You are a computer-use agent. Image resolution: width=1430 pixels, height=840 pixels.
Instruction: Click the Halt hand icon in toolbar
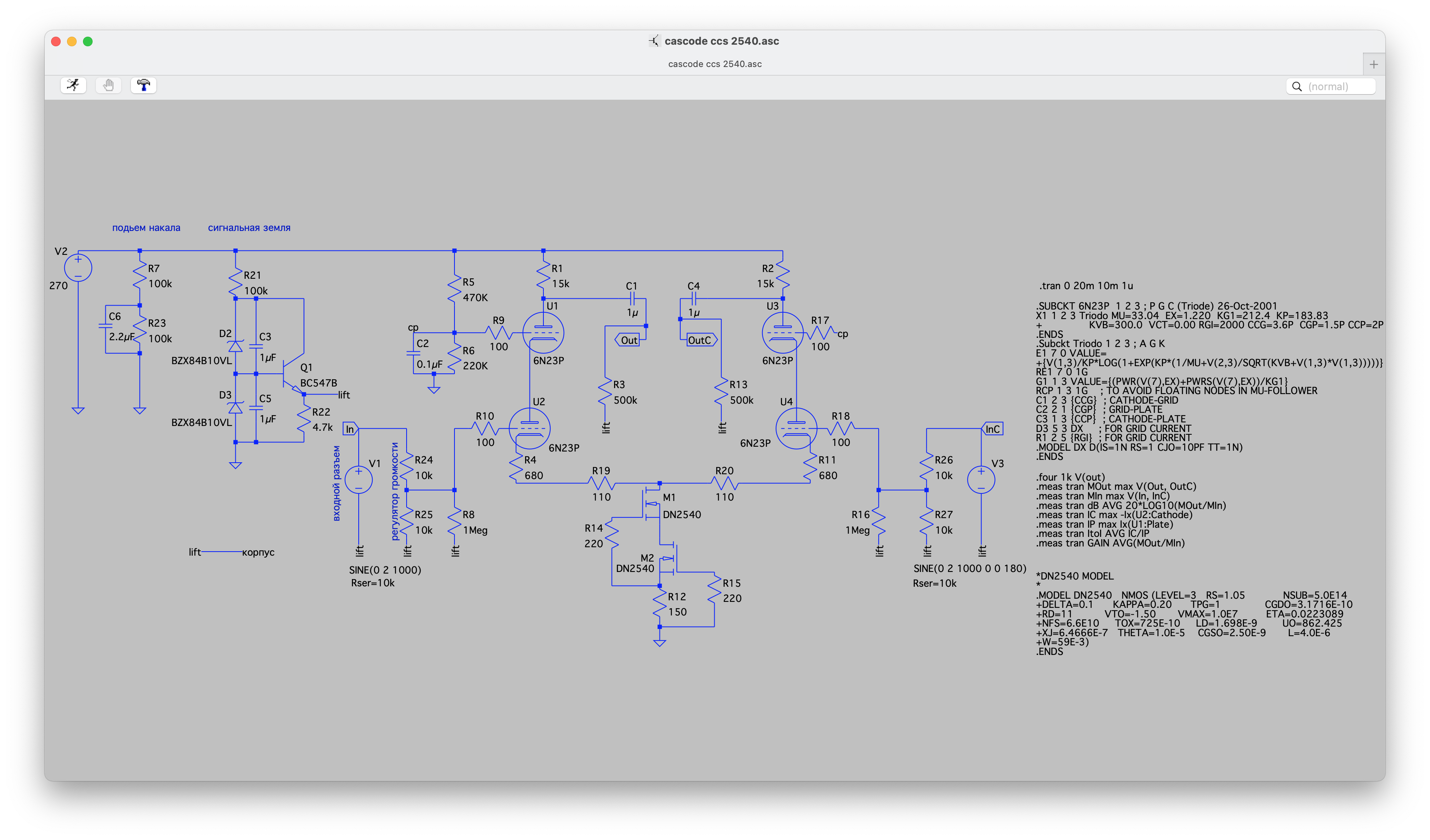tap(109, 85)
